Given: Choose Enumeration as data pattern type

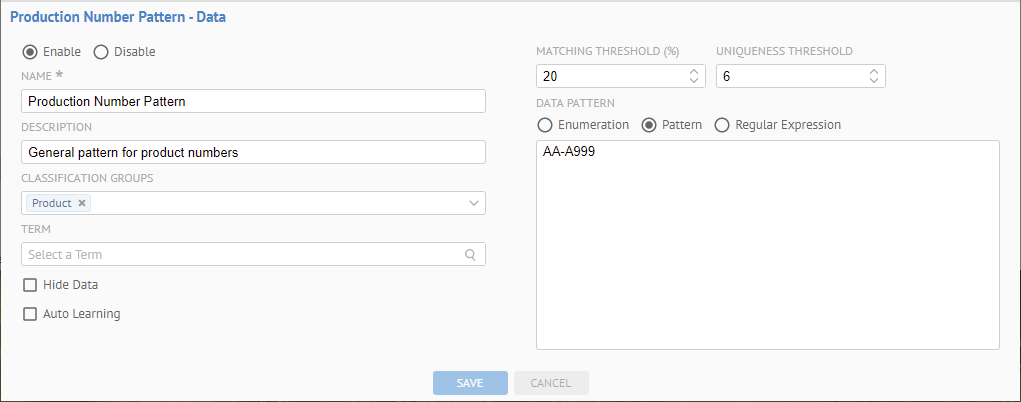Looking at the screenshot, I should (545, 125).
